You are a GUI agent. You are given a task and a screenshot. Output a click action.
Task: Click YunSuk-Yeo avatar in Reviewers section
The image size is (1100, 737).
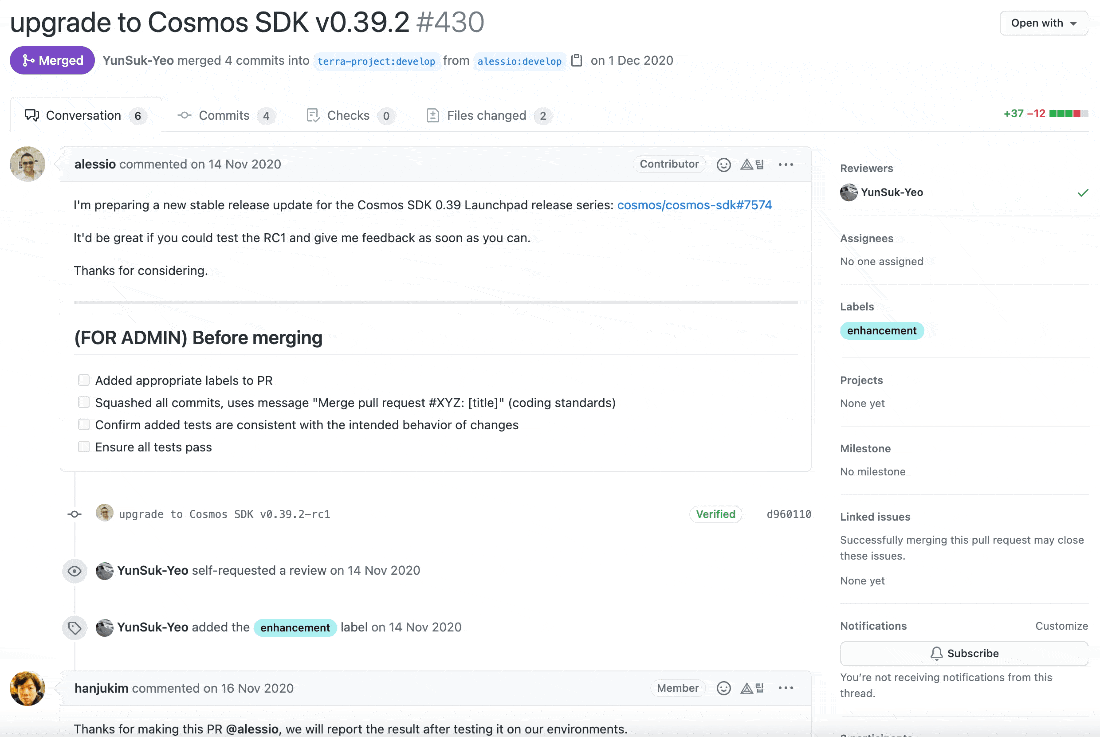click(x=849, y=192)
